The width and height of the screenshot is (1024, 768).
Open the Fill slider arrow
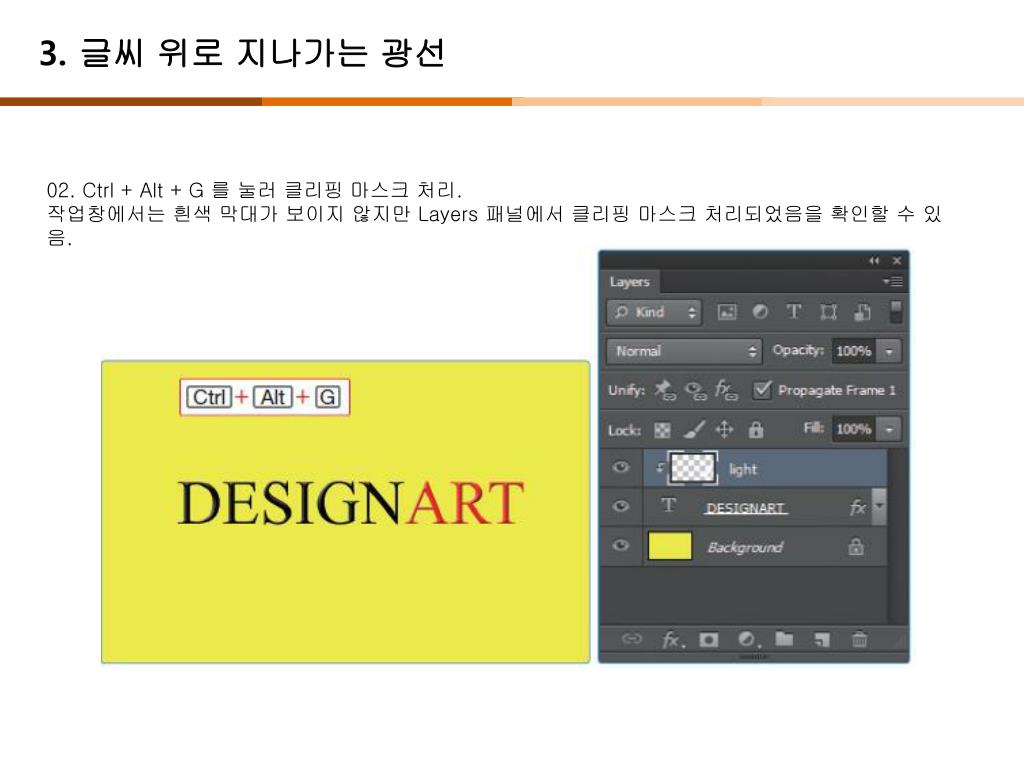(889, 430)
